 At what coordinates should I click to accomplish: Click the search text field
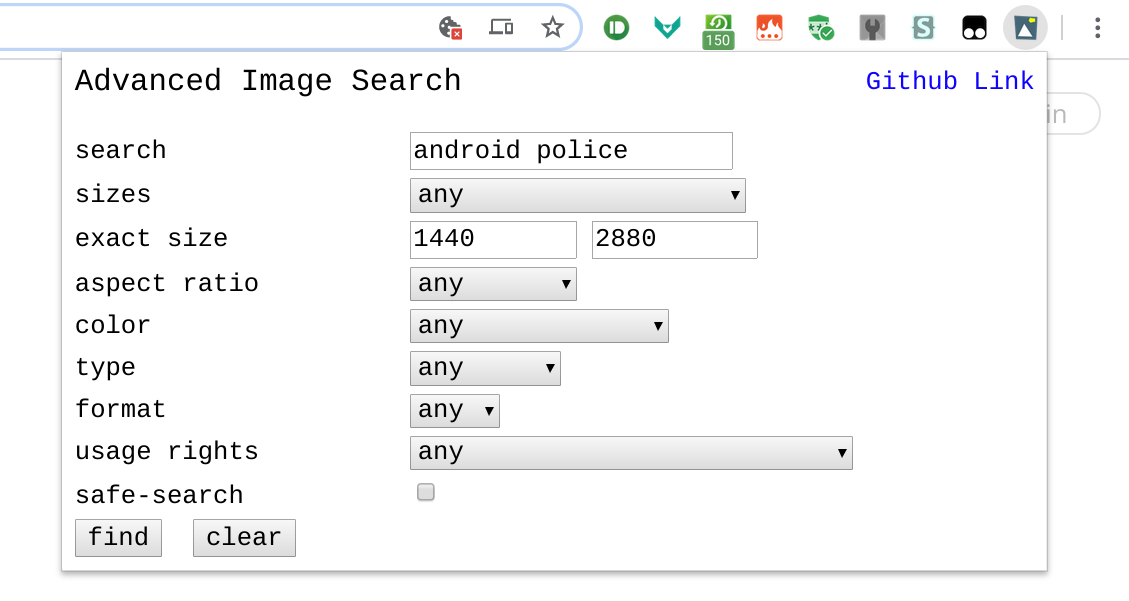click(x=571, y=150)
